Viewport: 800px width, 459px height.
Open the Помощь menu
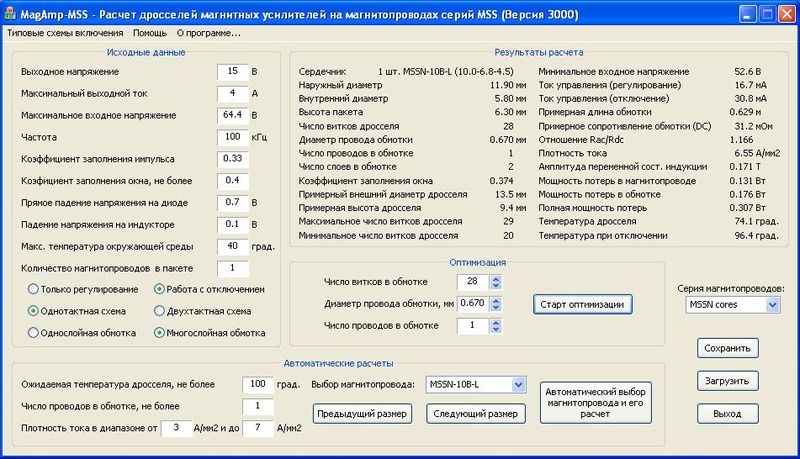[x=150, y=33]
